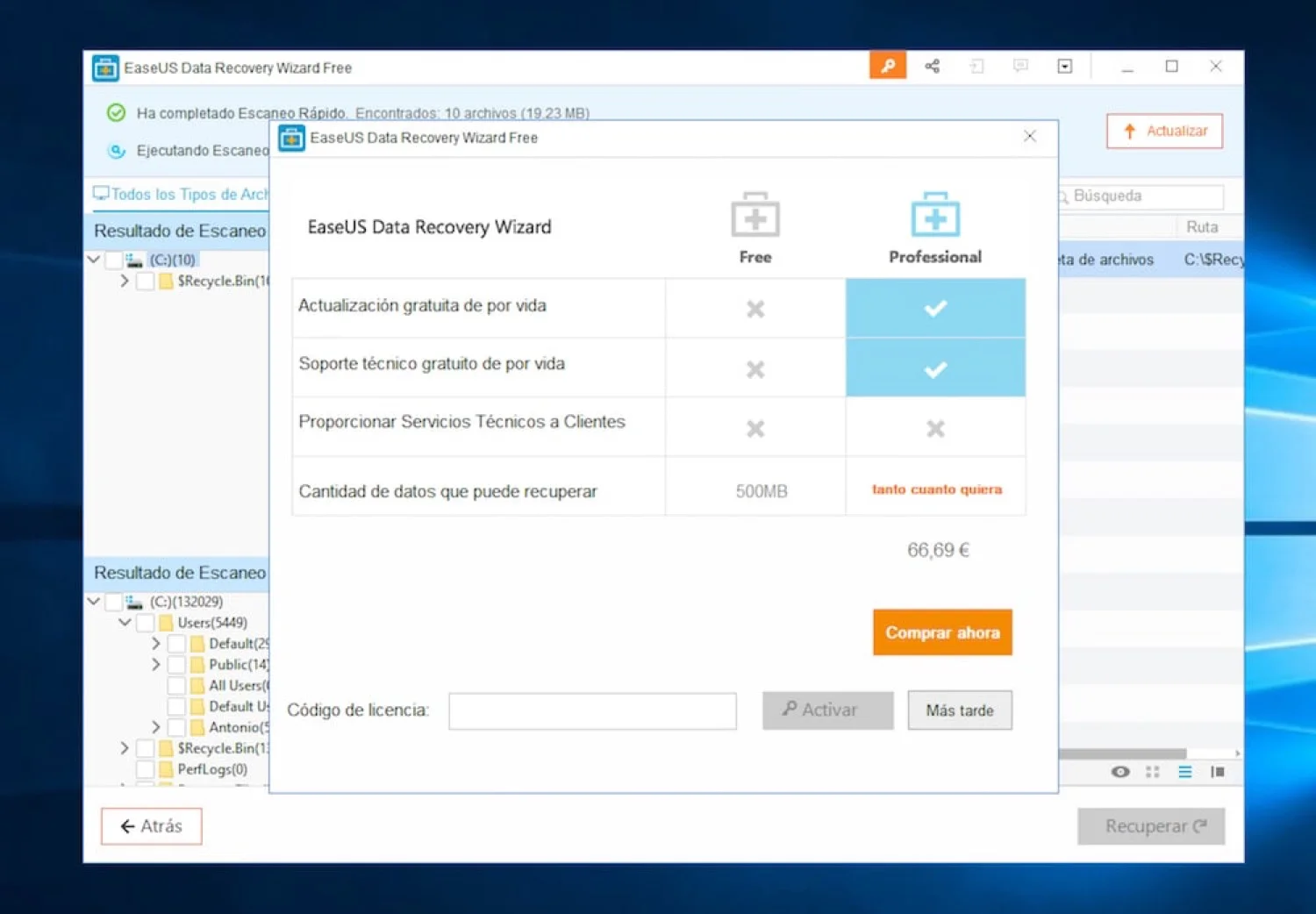Click the search magnifier icon

click(x=1063, y=196)
